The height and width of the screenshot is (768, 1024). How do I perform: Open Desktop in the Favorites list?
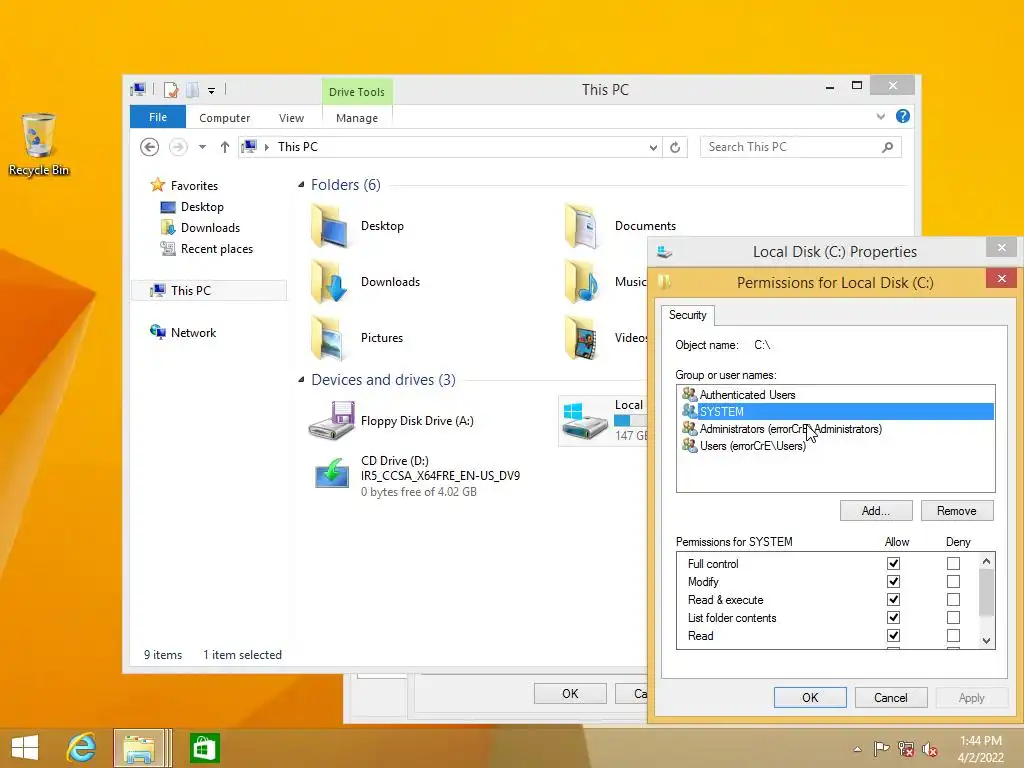[202, 207]
